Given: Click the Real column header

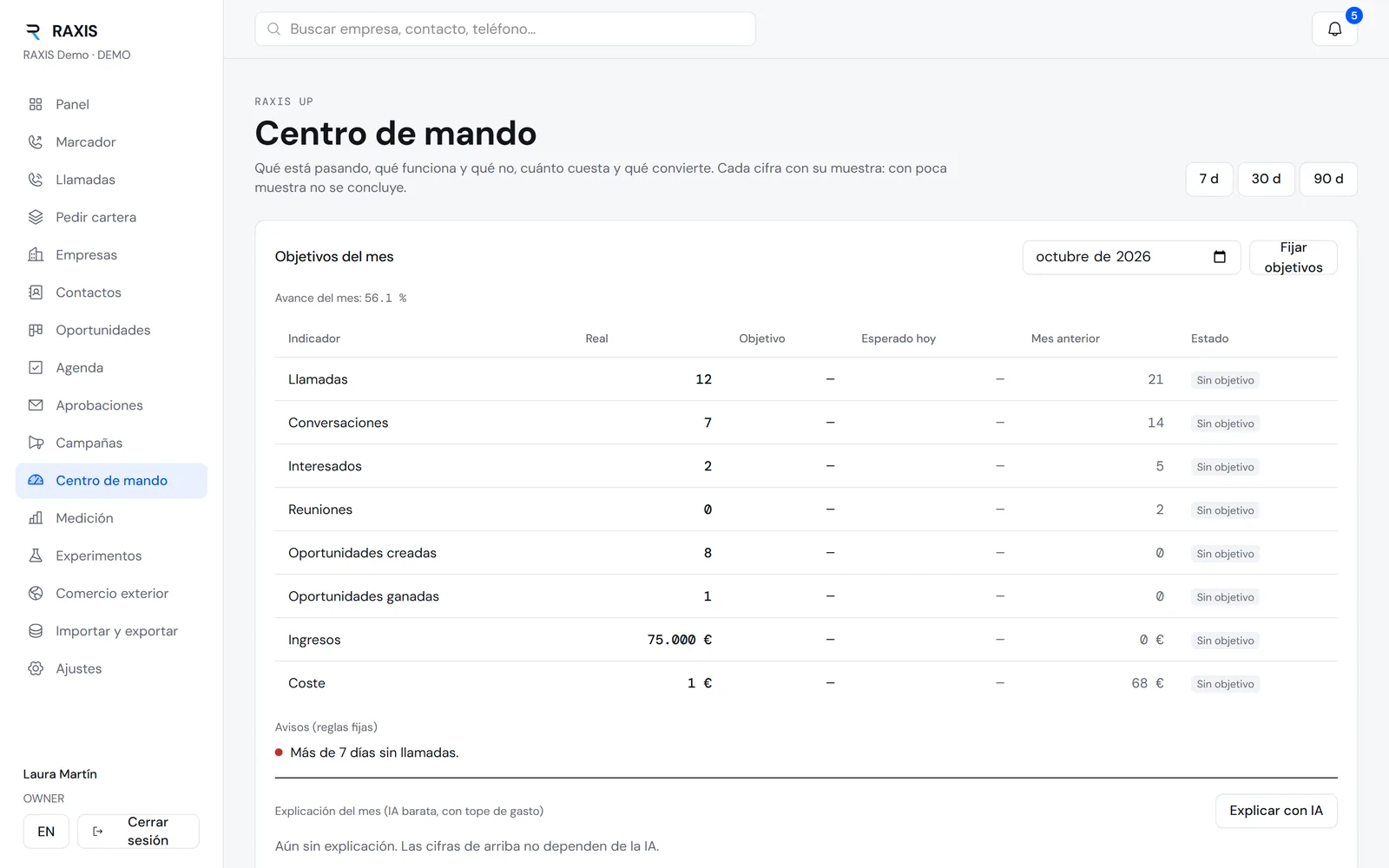Looking at the screenshot, I should 596,339.
